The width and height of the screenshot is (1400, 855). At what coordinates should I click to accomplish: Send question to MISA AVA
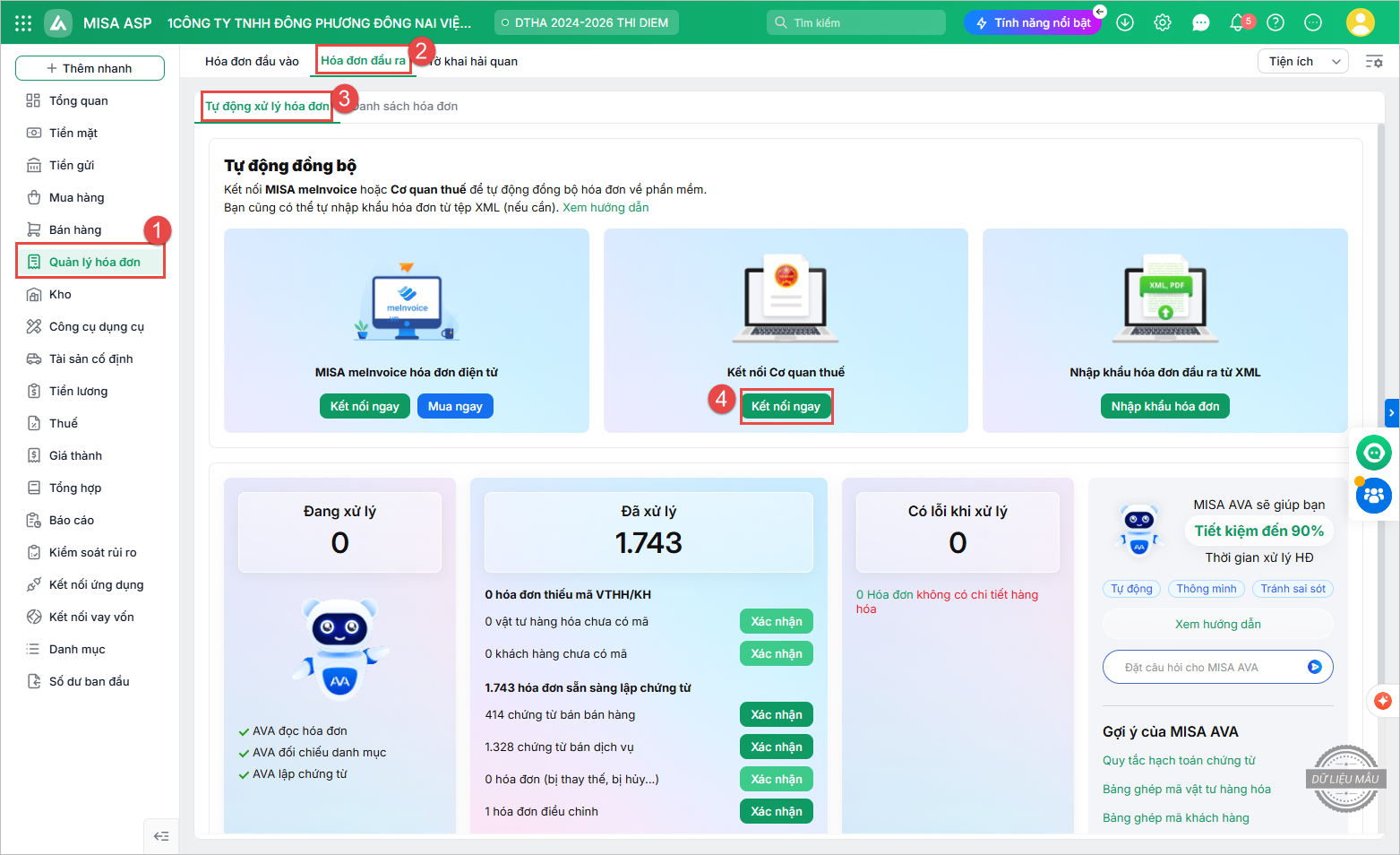click(x=1314, y=667)
